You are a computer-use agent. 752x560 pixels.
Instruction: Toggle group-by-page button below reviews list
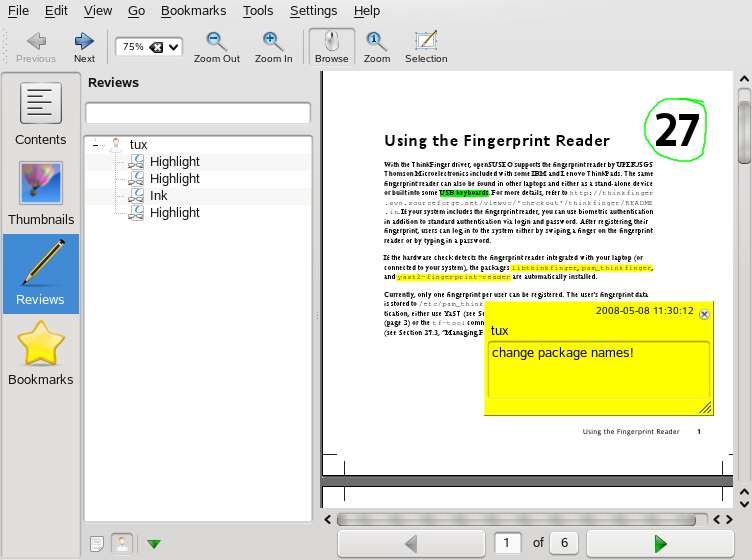click(x=97, y=543)
